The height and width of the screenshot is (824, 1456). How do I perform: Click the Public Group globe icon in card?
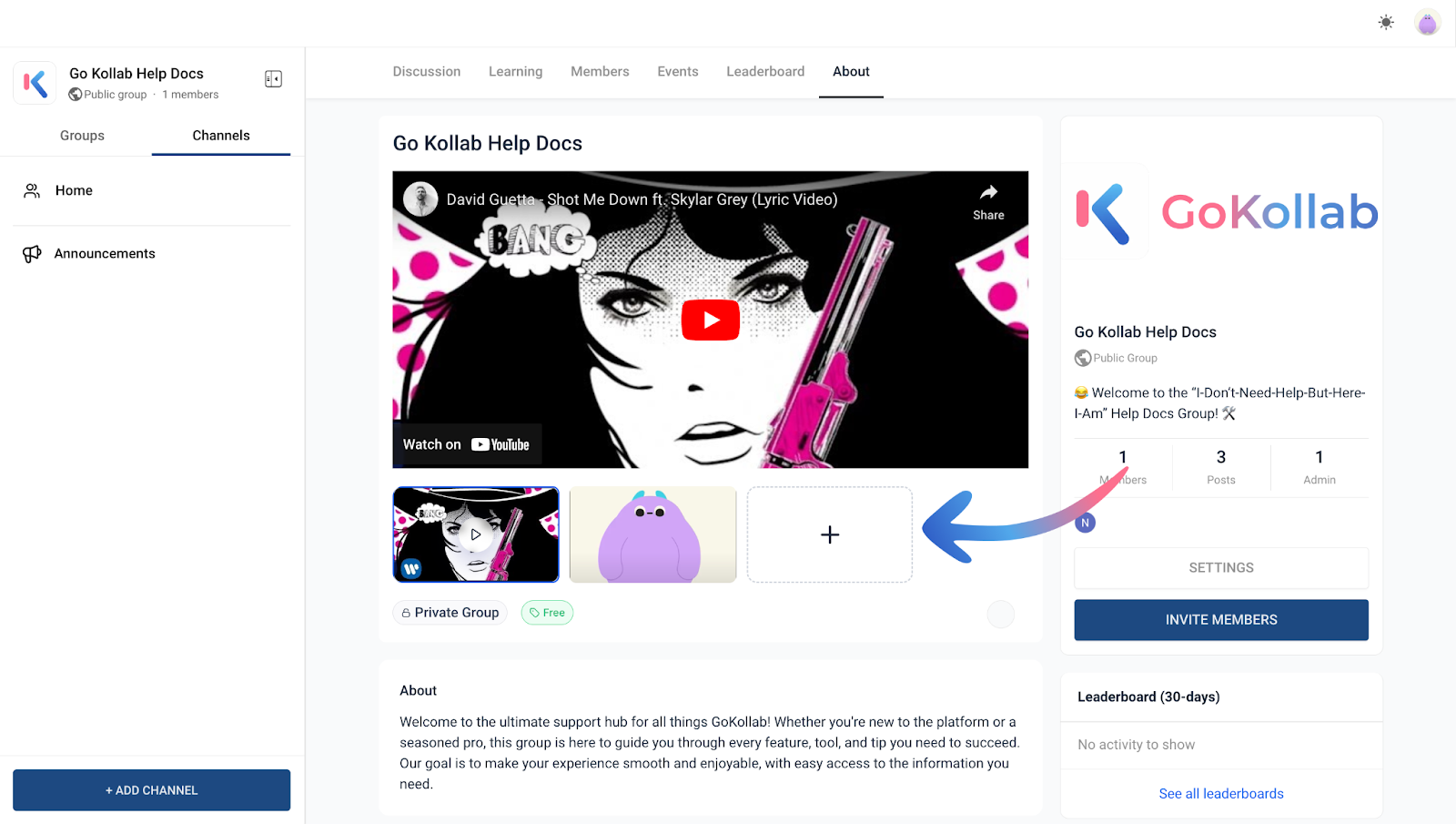pyautogui.click(x=1083, y=358)
